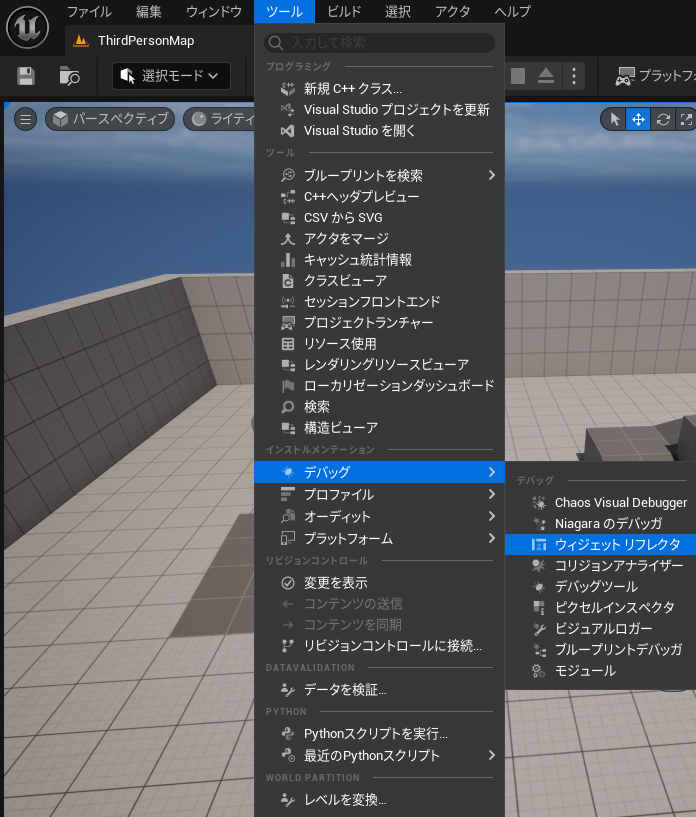696x817 pixels.
Task: Open C++ヘッダプレビュー tool
Action: click(x=379, y=196)
